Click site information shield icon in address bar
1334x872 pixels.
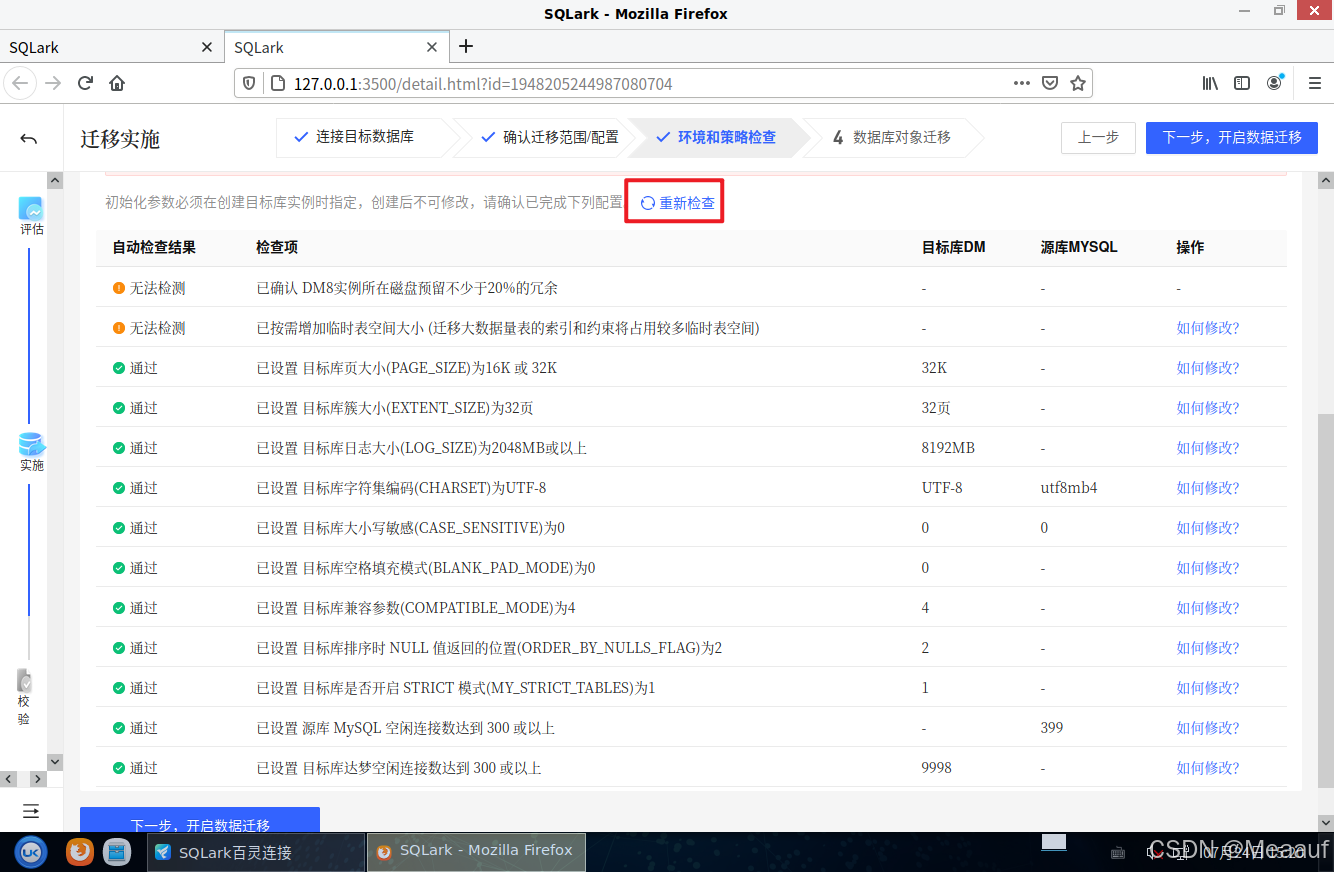[250, 84]
